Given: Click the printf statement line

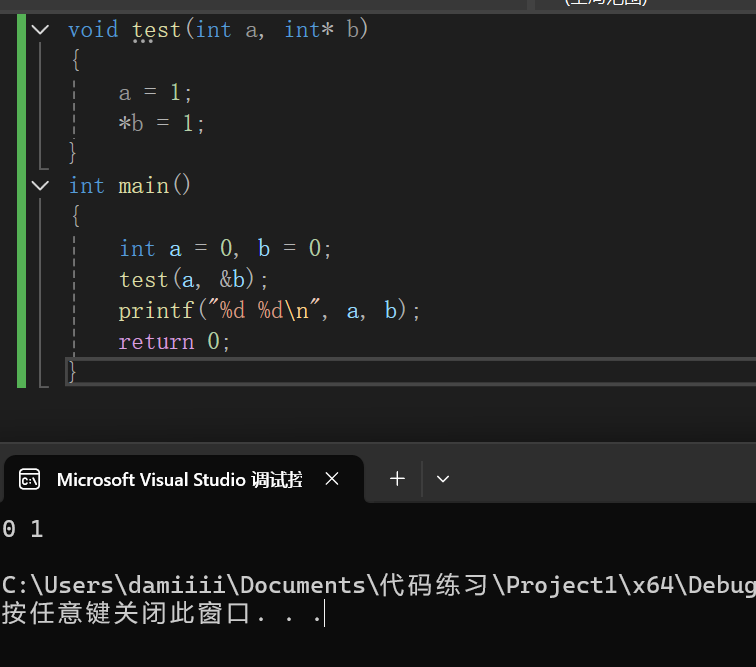Looking at the screenshot, I should point(270,311).
